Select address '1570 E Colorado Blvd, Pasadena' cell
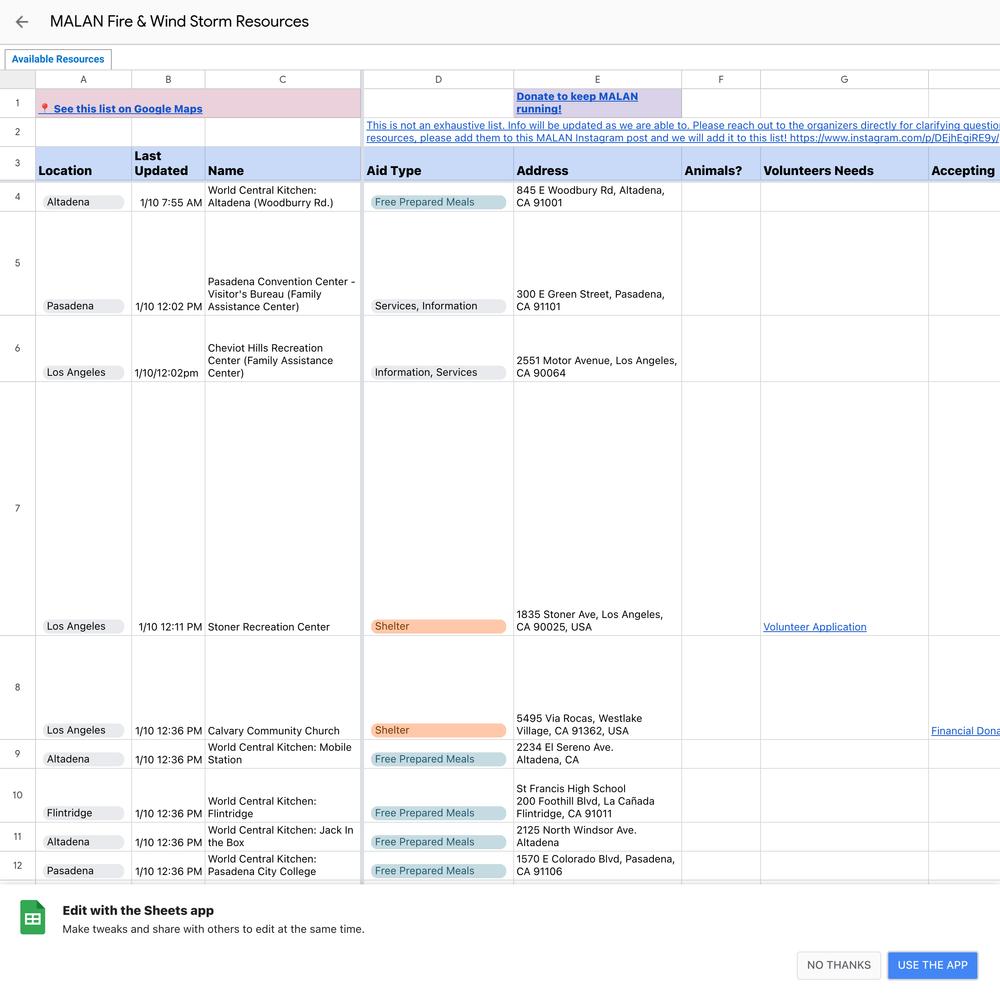1000x1000 pixels. coord(598,865)
